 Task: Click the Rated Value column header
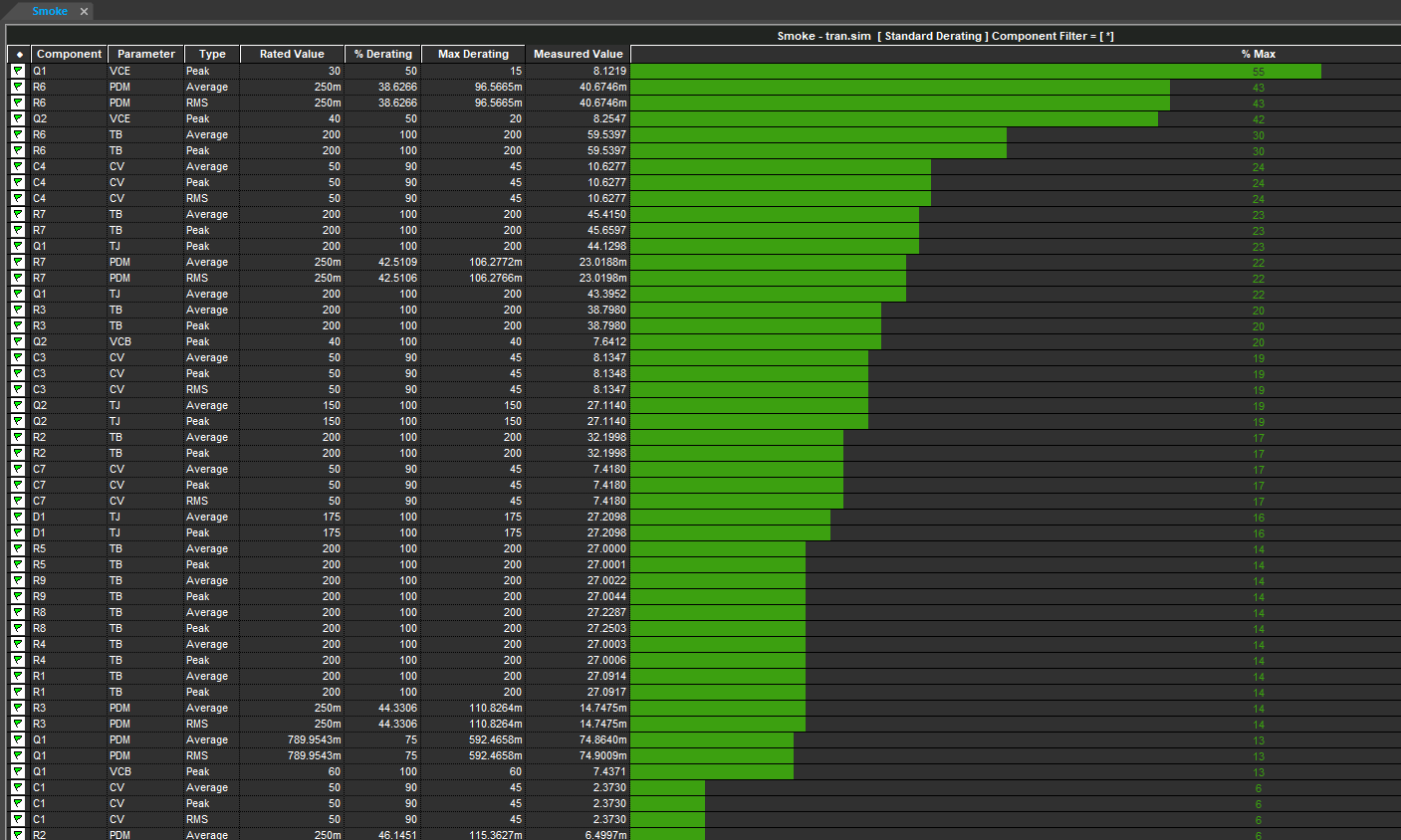coord(292,54)
